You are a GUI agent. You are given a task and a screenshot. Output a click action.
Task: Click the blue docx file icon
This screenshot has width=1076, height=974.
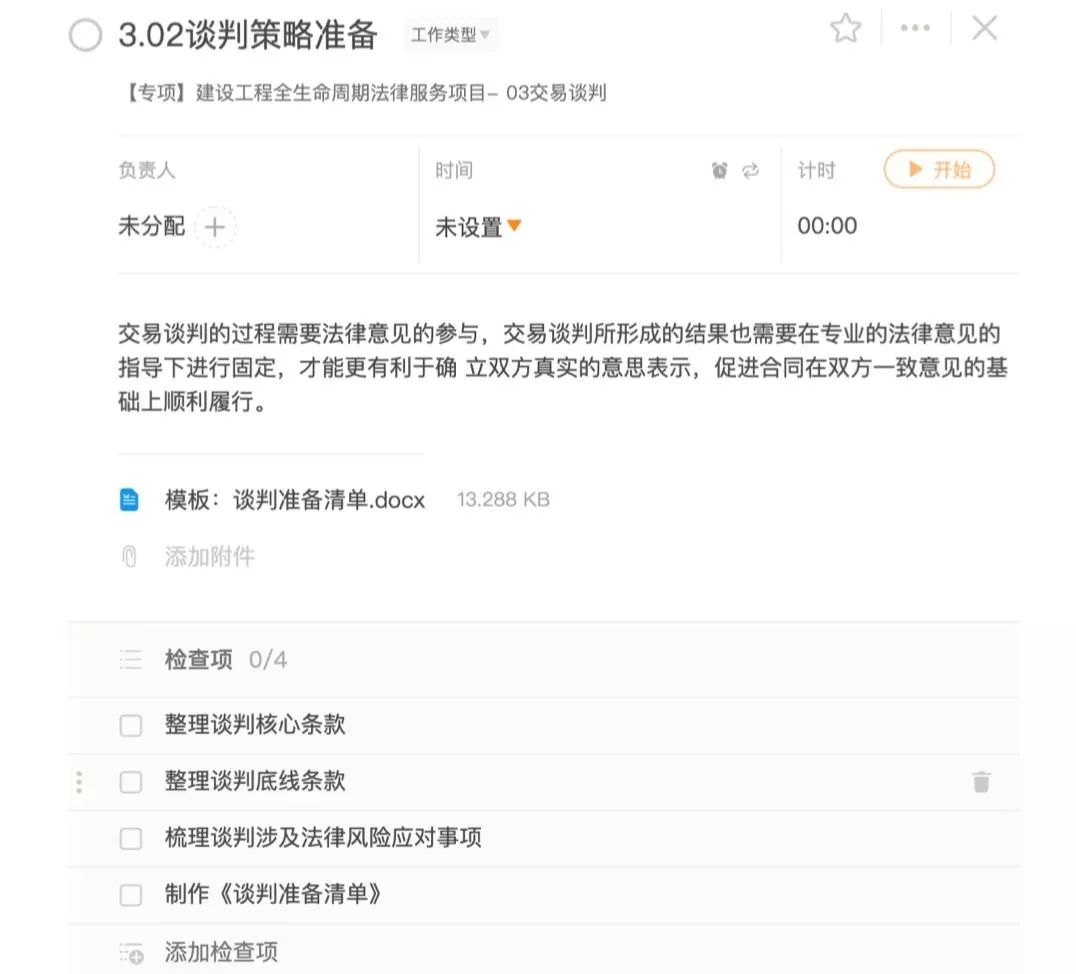pos(129,500)
